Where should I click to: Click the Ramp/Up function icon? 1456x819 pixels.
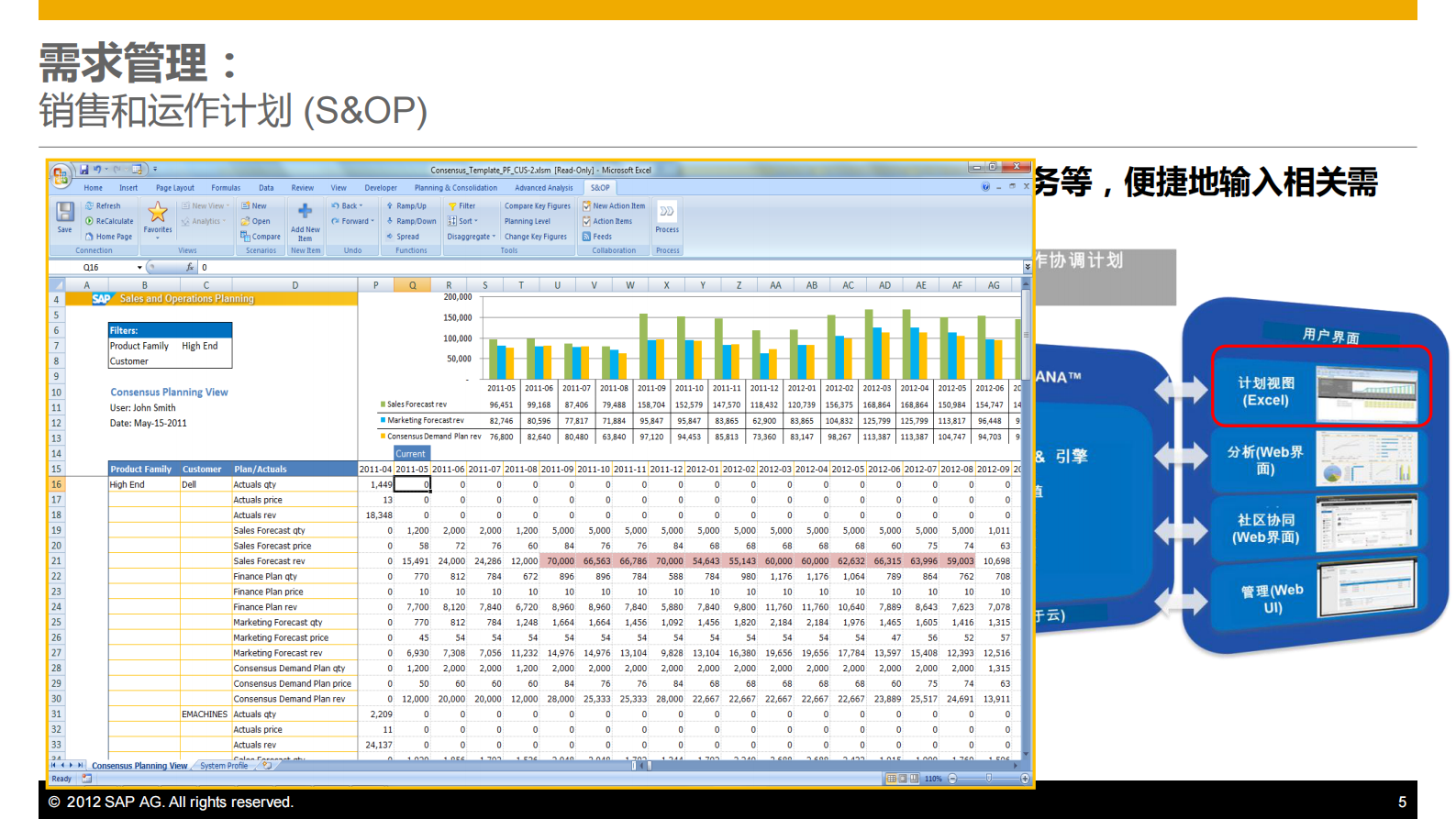pos(390,206)
